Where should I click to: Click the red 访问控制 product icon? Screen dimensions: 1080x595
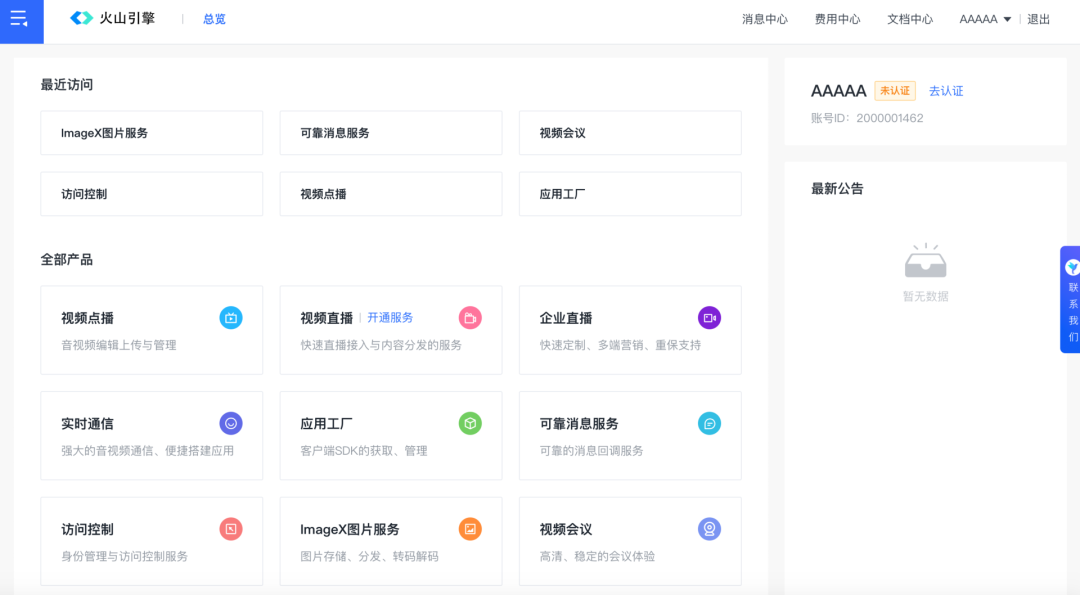tap(231, 529)
